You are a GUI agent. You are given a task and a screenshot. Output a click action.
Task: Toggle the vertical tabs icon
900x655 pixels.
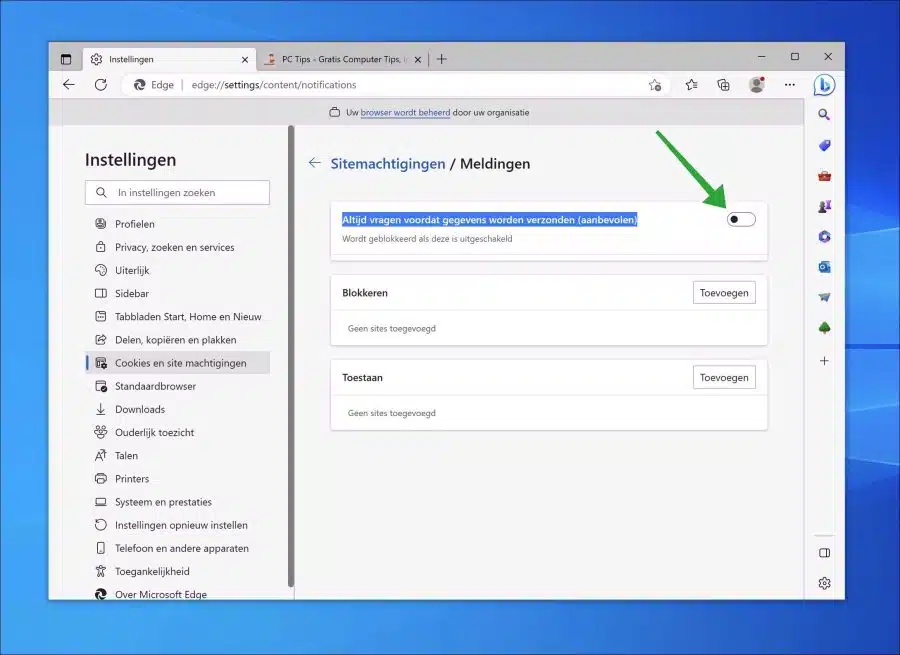pos(66,59)
